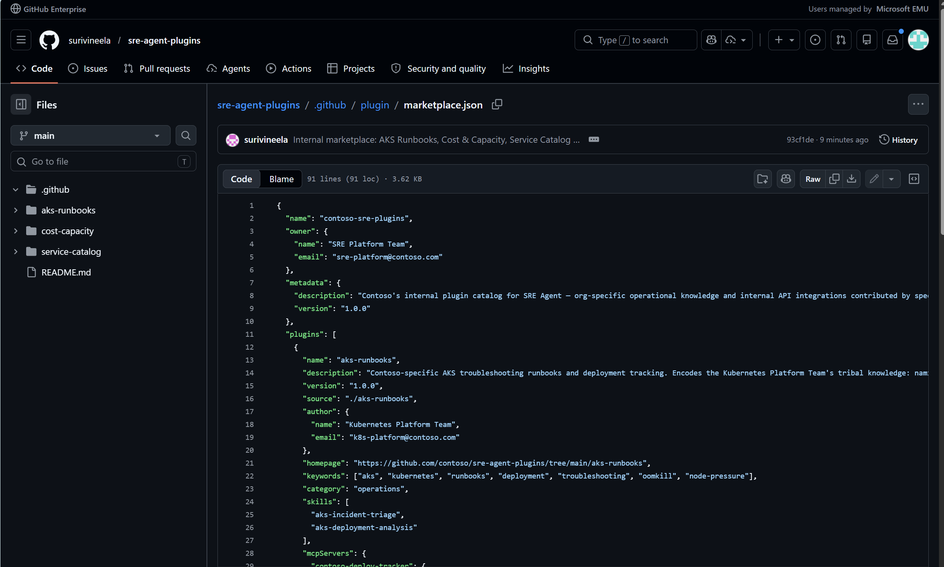Open the user profile avatar menu
Screen dimensions: 944x567
(x=918, y=40)
